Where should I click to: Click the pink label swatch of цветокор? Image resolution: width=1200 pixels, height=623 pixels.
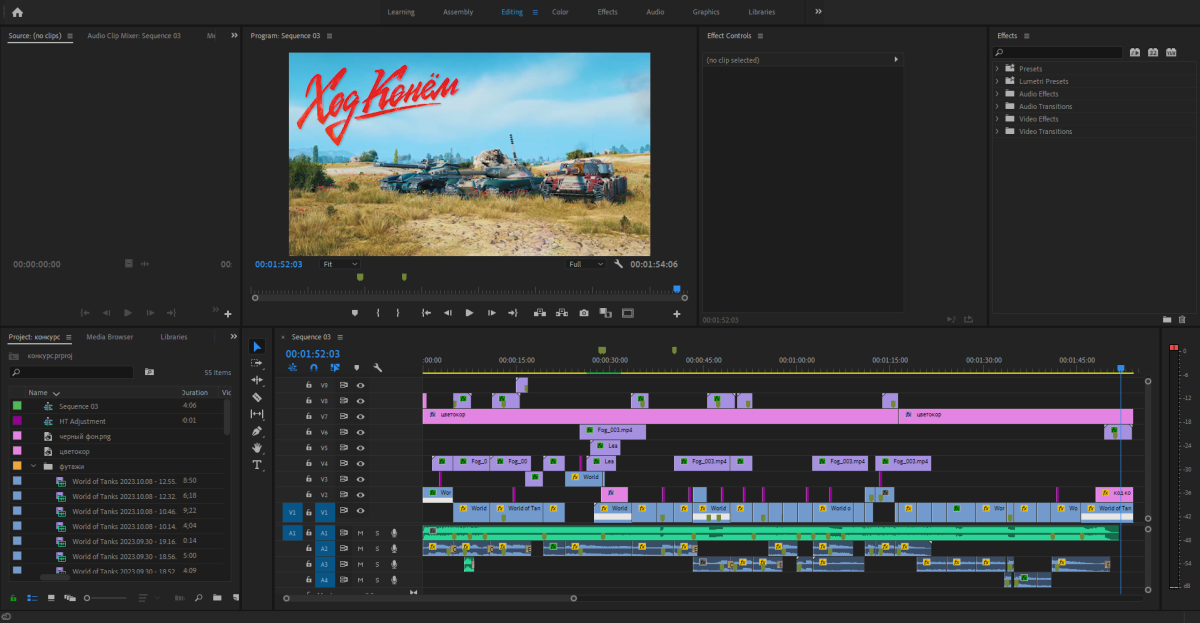(17, 451)
